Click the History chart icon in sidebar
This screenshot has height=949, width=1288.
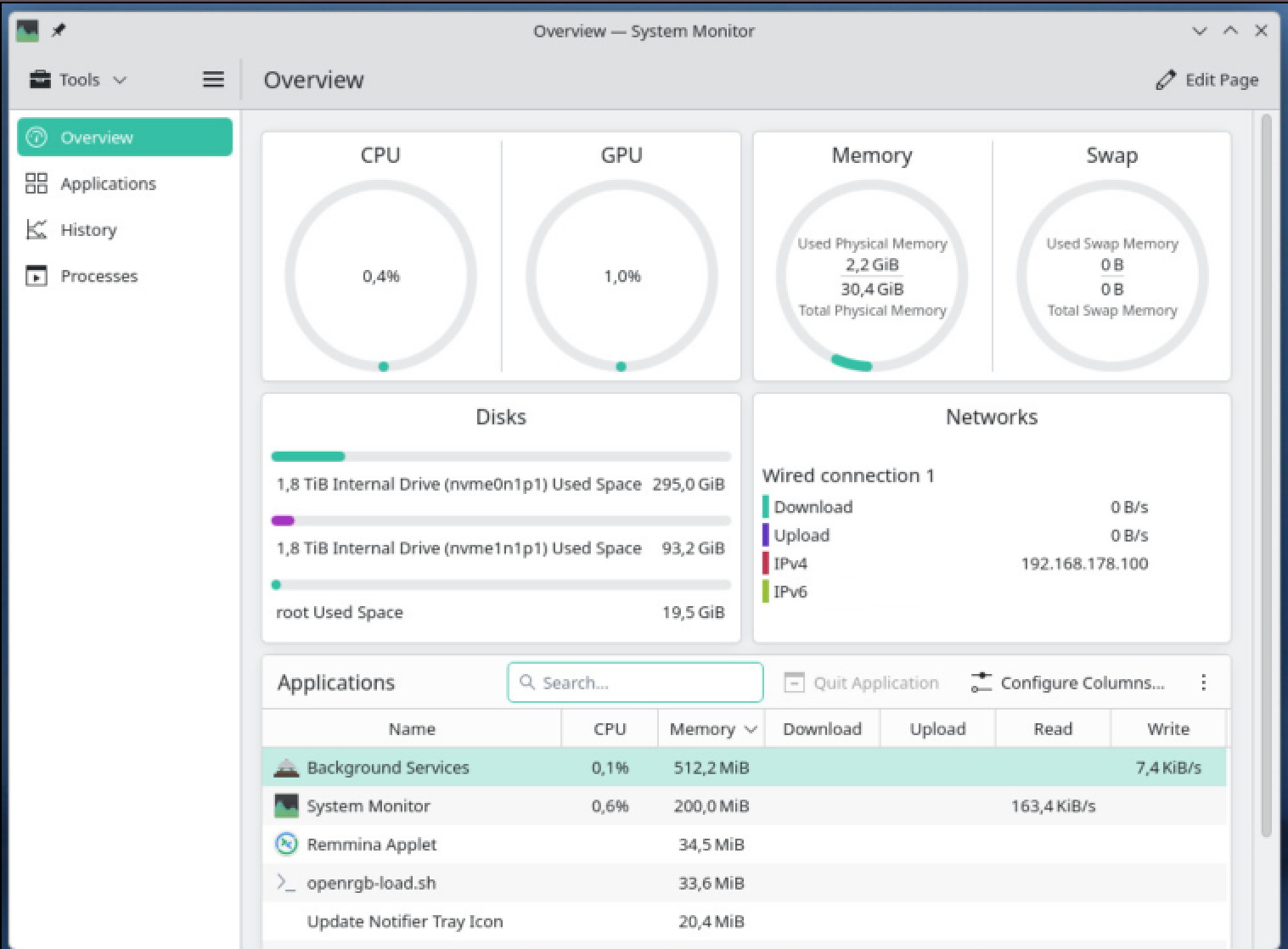click(37, 229)
